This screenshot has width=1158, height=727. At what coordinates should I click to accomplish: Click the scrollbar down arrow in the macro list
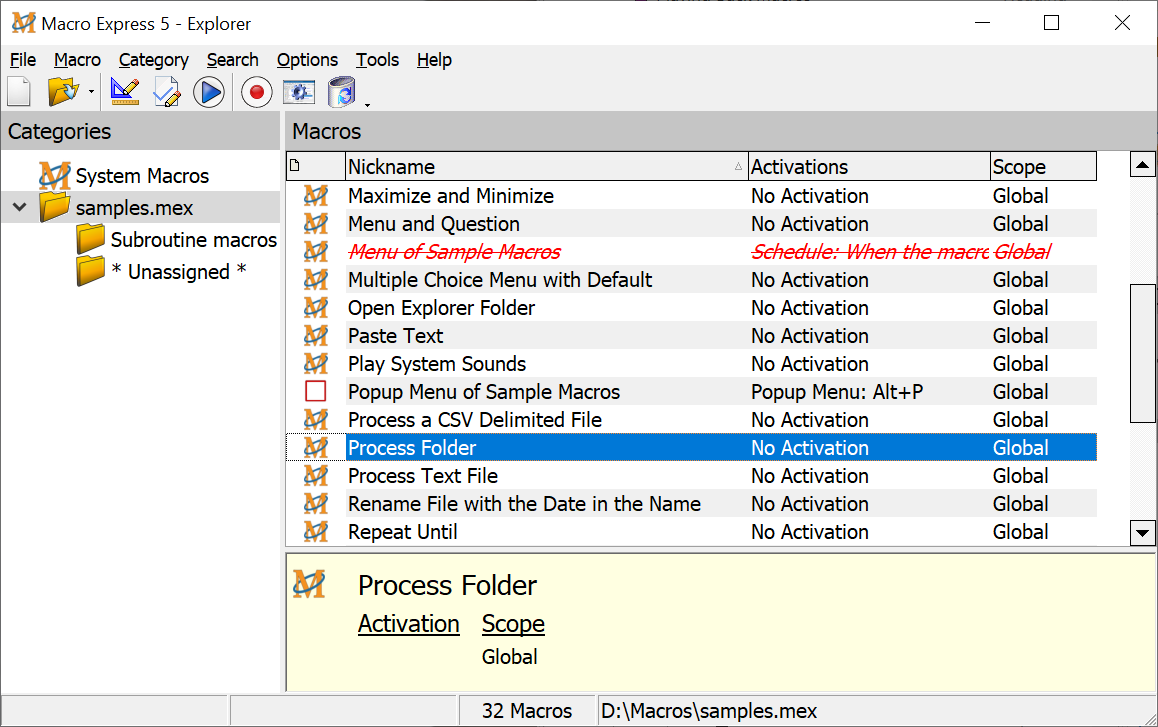tap(1142, 533)
